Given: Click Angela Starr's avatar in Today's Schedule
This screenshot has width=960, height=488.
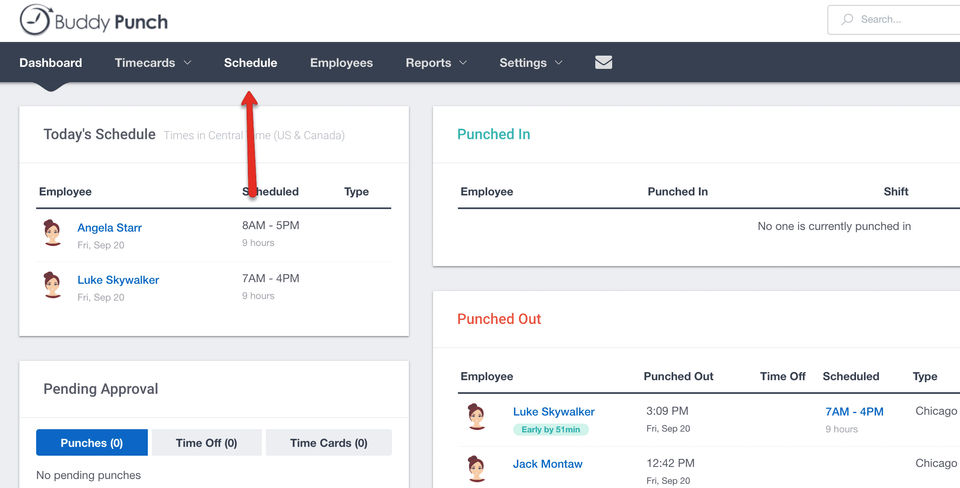Looking at the screenshot, I should (53, 233).
